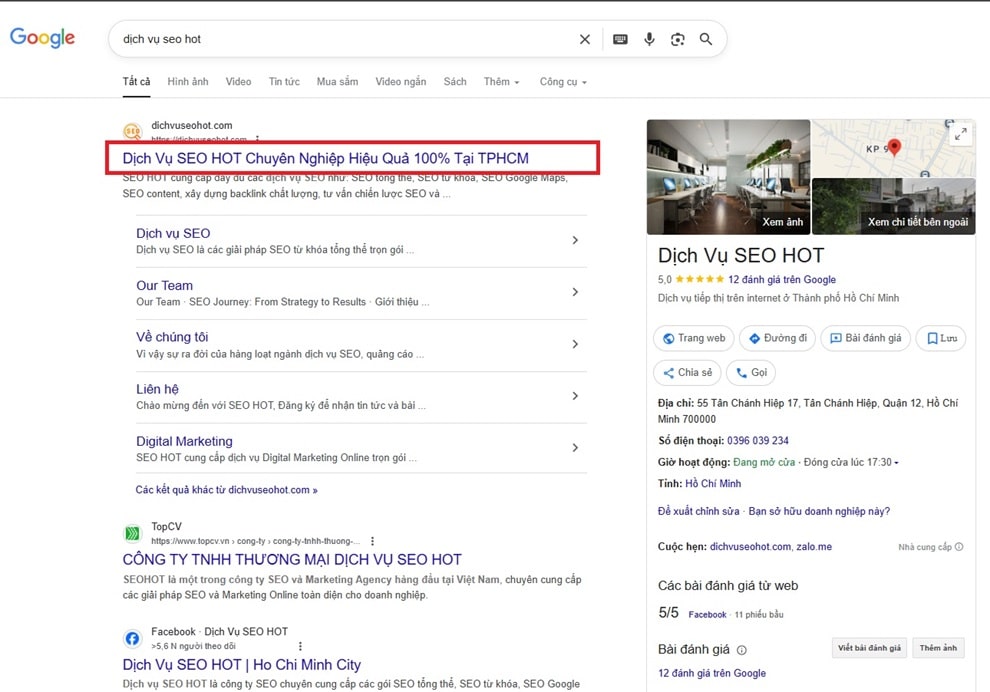Switch to the Tin tức tab

point(284,82)
